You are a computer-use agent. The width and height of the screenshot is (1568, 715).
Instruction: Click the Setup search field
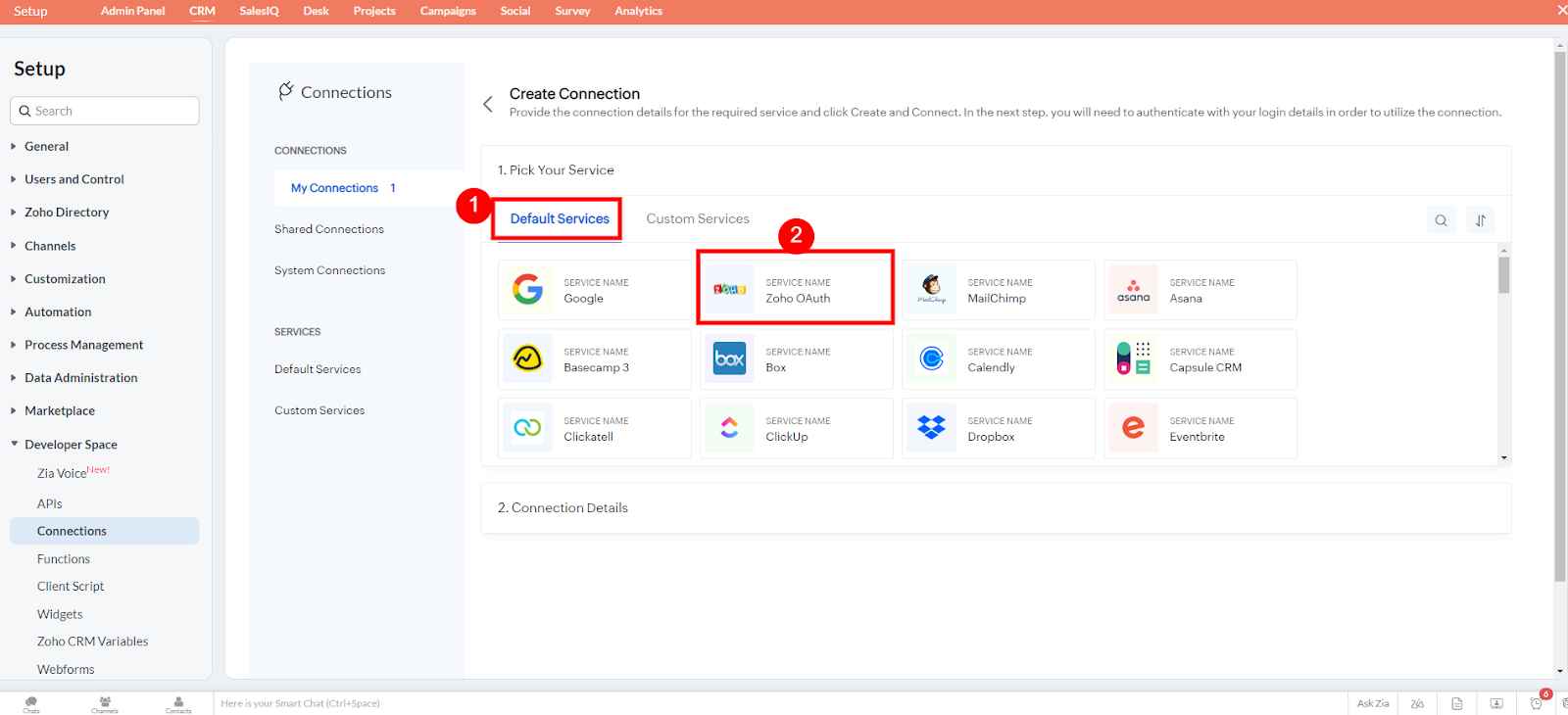click(x=105, y=111)
